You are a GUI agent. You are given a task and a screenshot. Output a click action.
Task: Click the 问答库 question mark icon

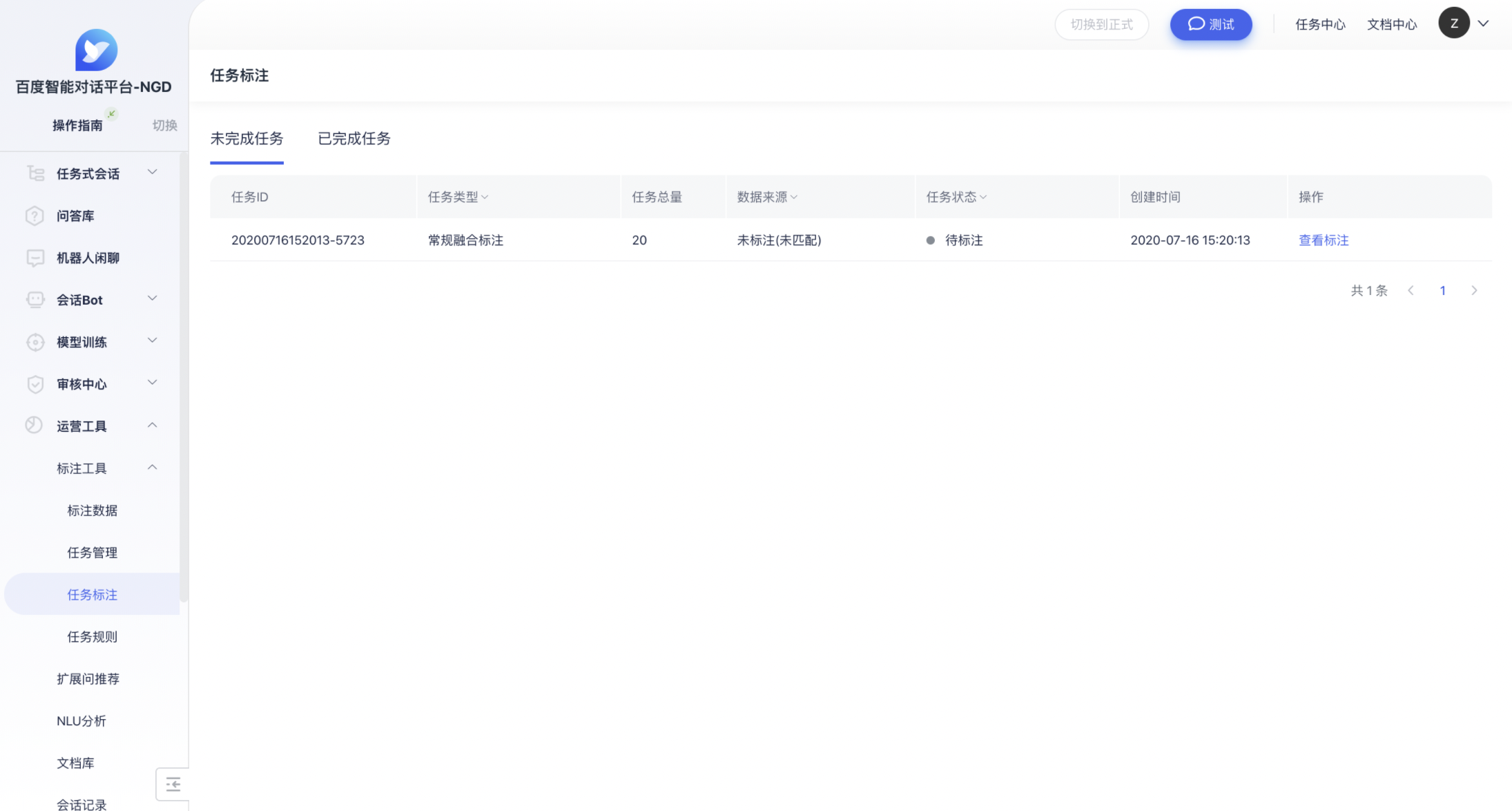point(35,216)
